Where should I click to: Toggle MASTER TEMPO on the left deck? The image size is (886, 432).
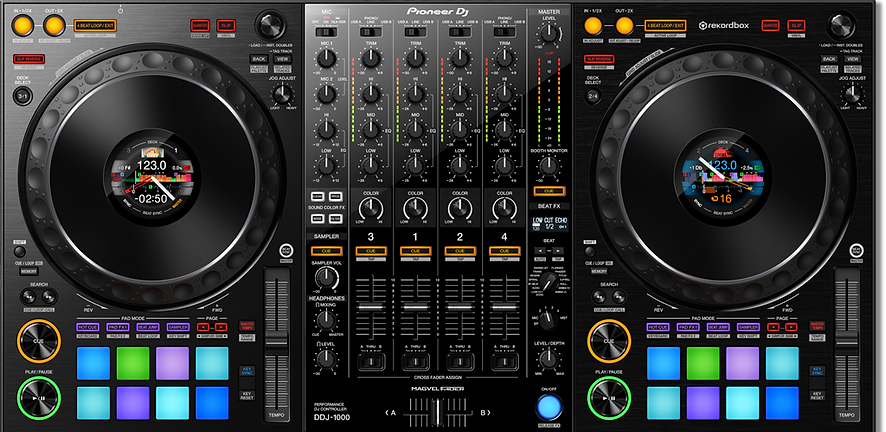[x=247, y=326]
